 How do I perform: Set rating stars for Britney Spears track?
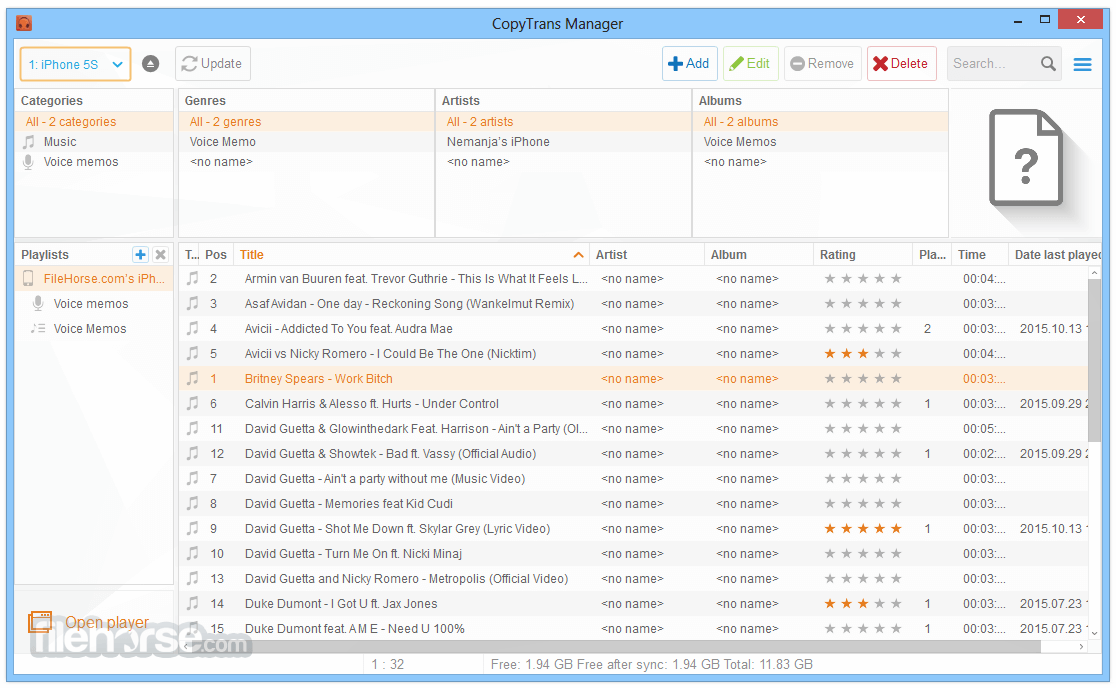click(863, 379)
